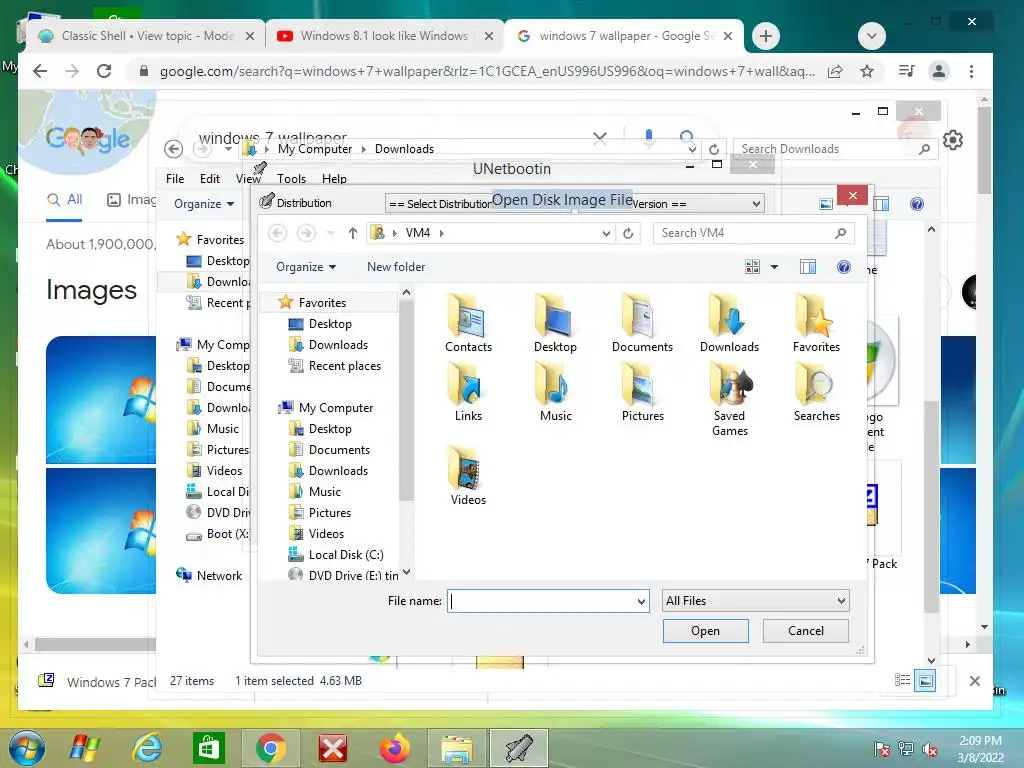Open Organize menu in the Downloads Explorer window
The image size is (1024, 768).
tap(204, 204)
